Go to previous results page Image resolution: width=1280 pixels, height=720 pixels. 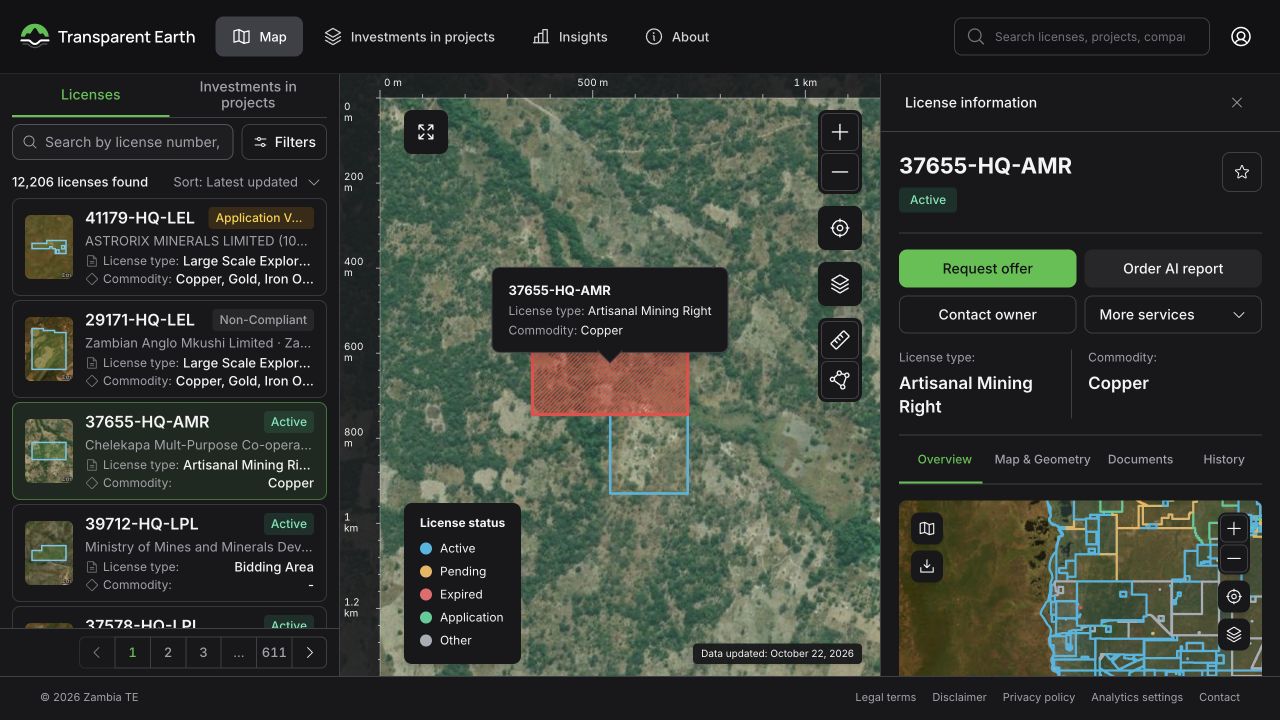97,652
